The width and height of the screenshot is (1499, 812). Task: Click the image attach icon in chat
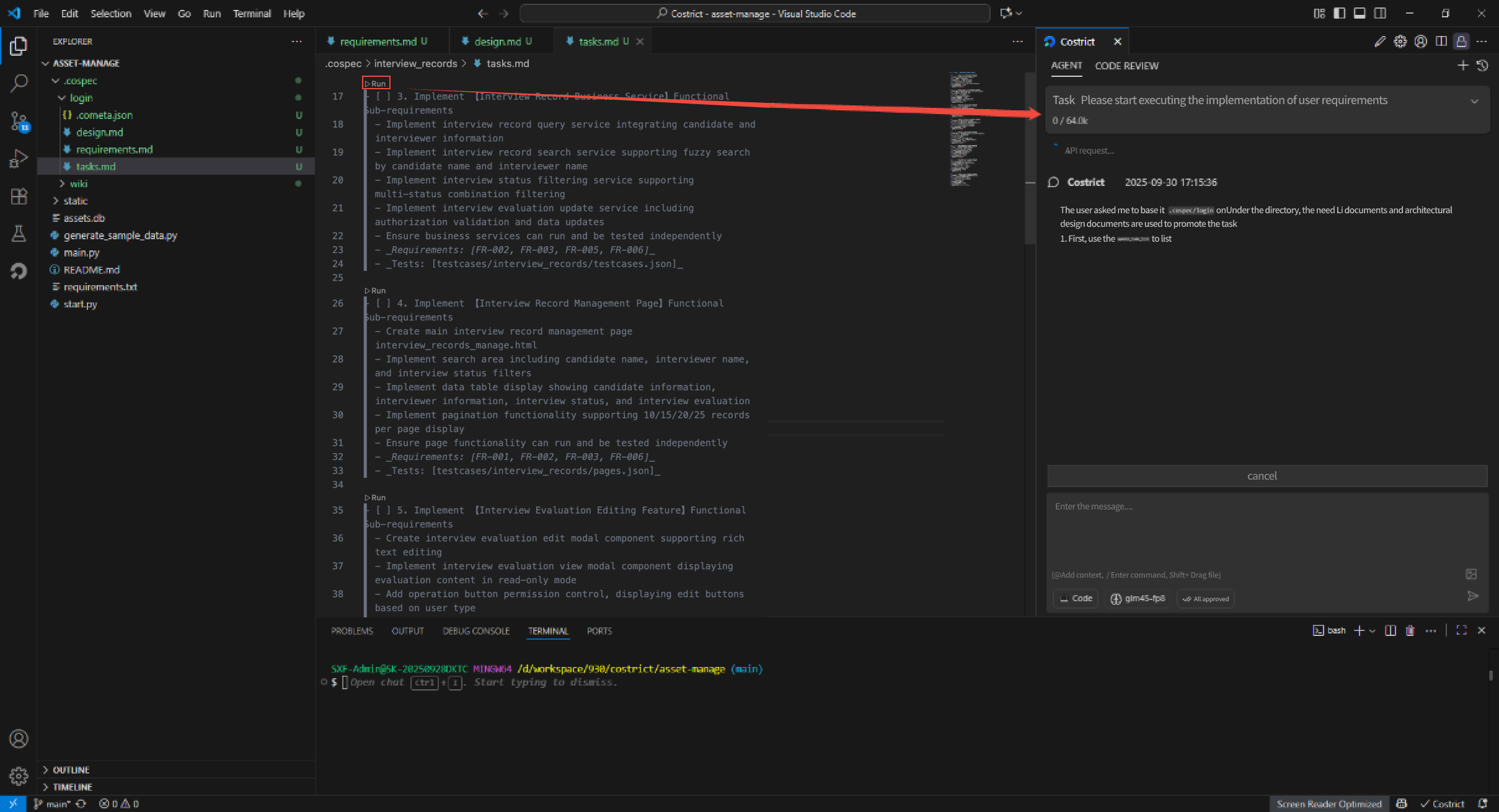tap(1470, 574)
